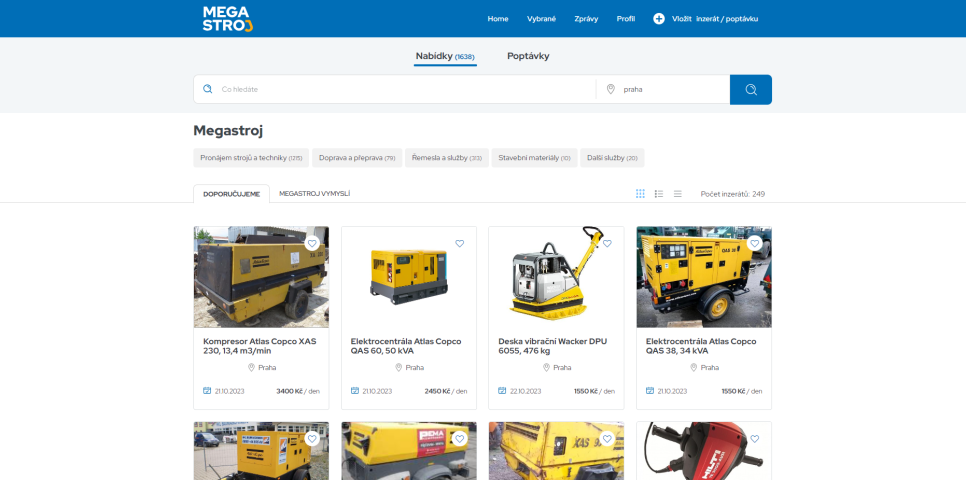Switch to the Poptávky tab

tap(528, 56)
